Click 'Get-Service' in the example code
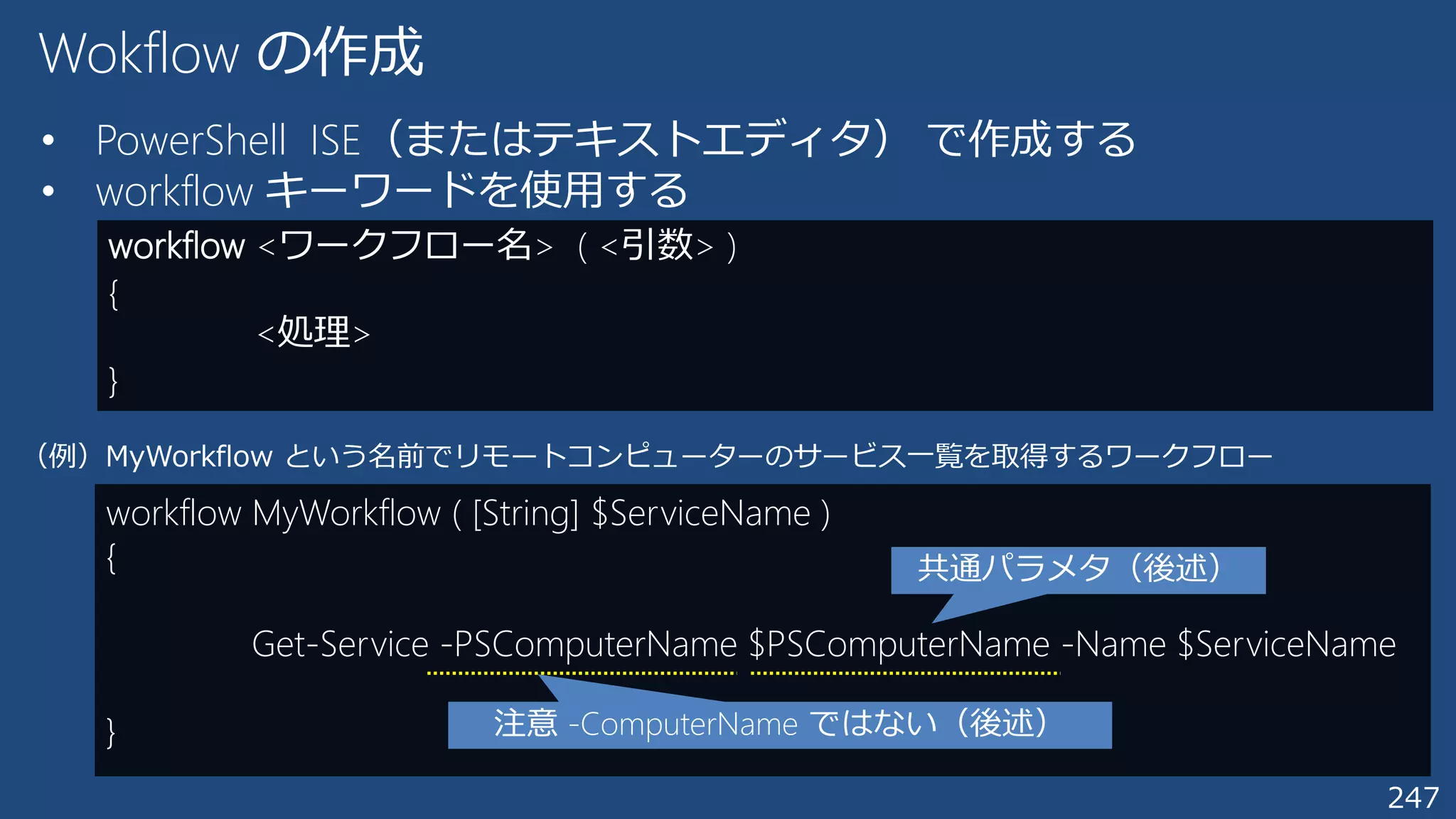The image size is (1456, 819). click(x=340, y=645)
